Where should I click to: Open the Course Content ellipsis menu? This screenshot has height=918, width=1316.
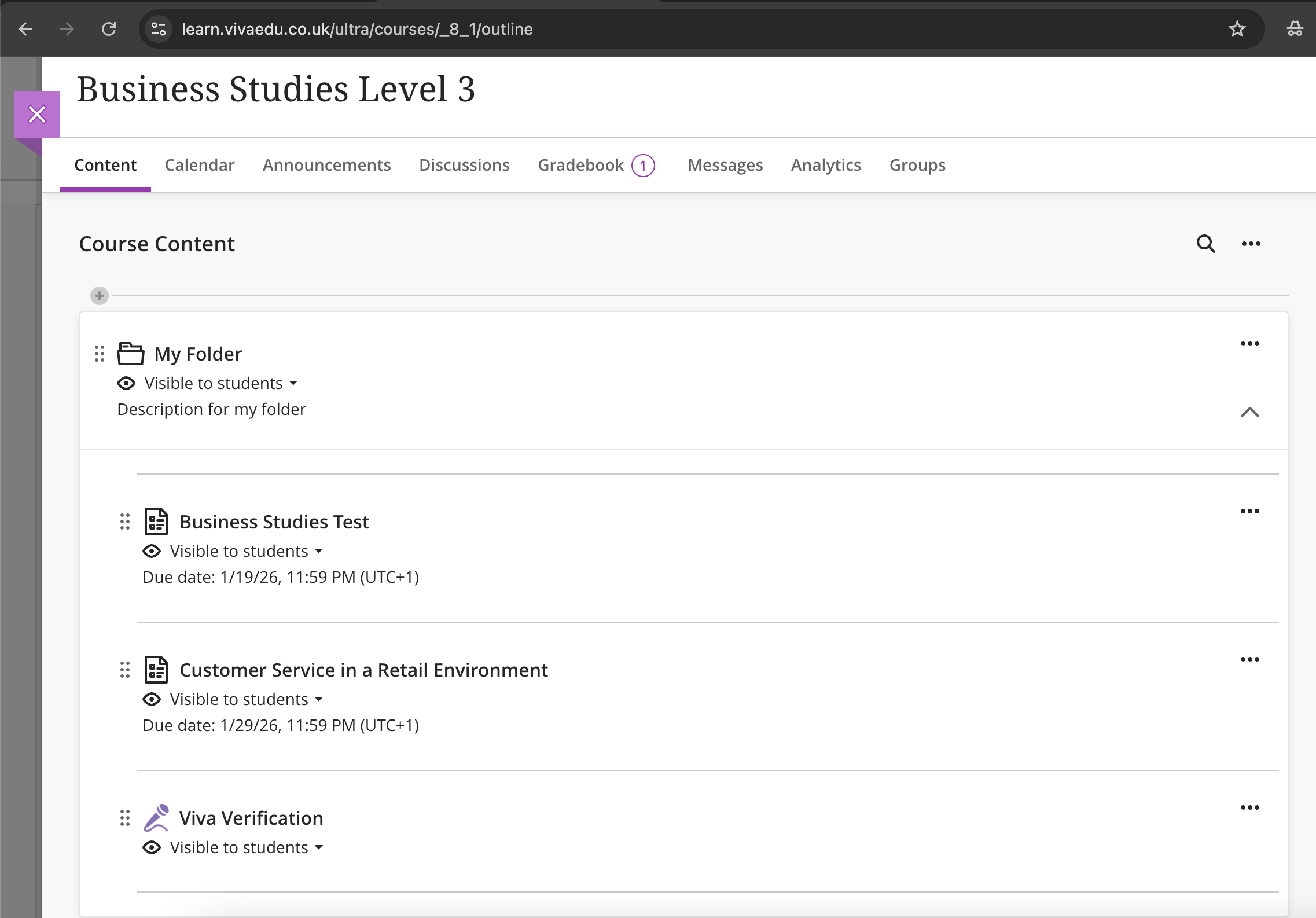click(1250, 244)
